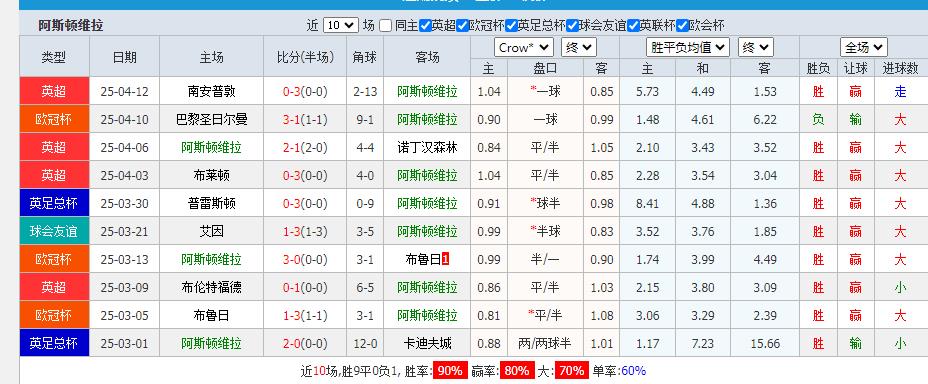Screen dimensions: 928x384
Task: Click the date 25-03-09 cell
Action: [x=124, y=288]
